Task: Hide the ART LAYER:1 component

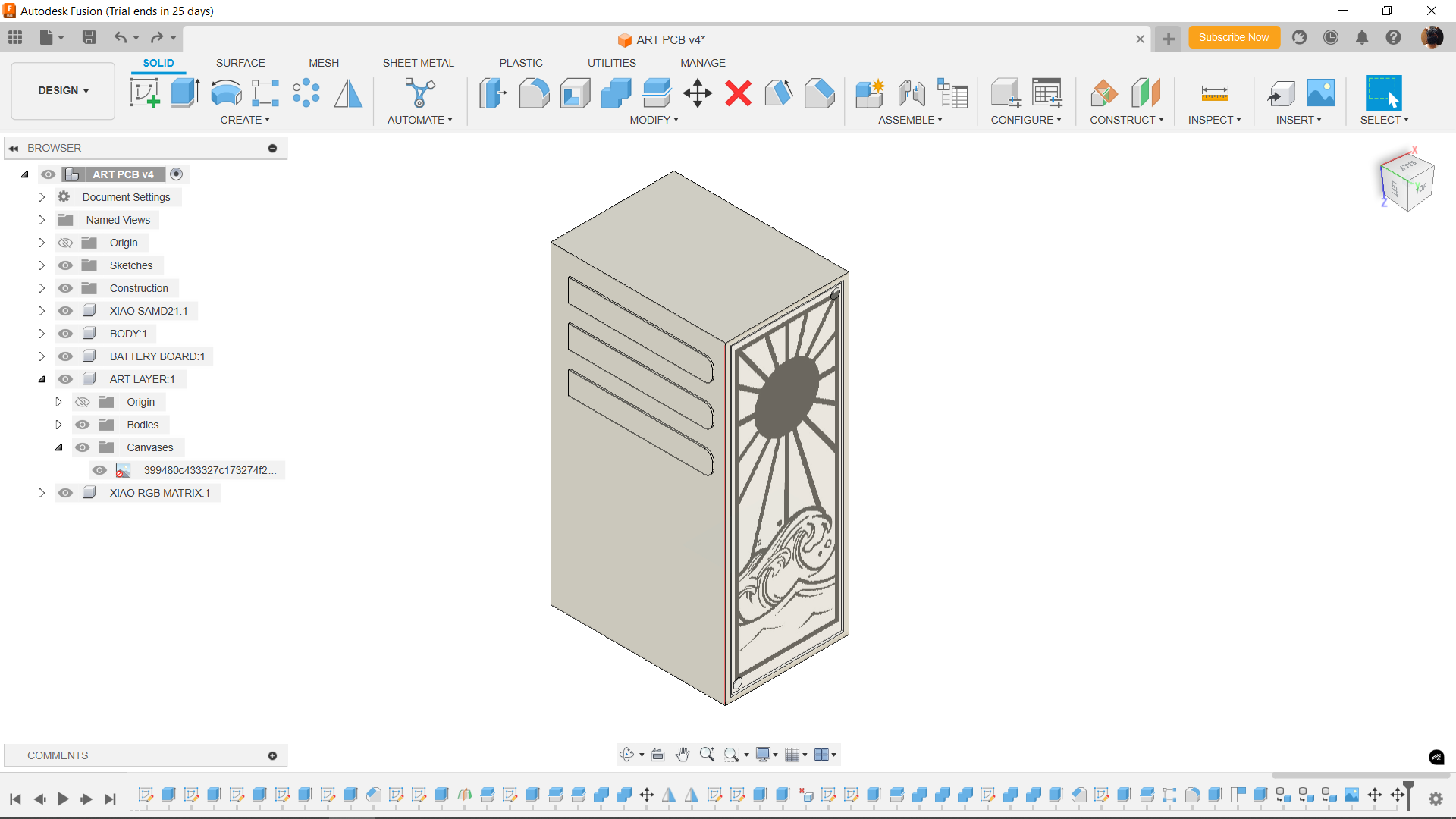Action: click(x=66, y=379)
